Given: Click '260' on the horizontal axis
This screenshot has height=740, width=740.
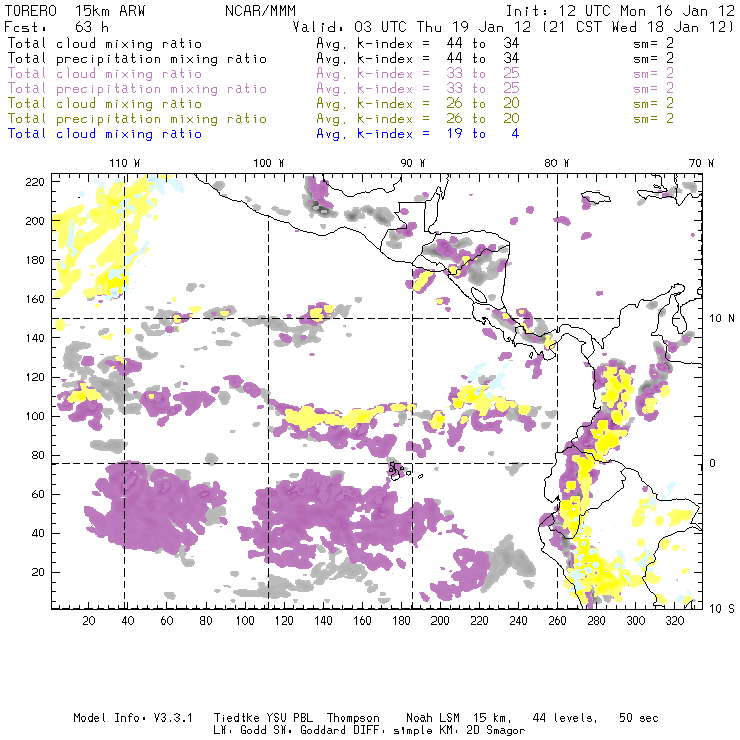Looking at the screenshot, I should (x=557, y=621).
